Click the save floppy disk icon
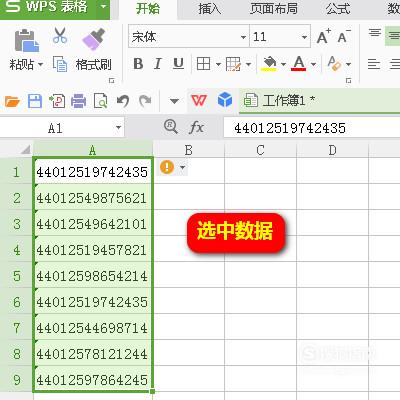This screenshot has width=400, height=400. point(35,101)
